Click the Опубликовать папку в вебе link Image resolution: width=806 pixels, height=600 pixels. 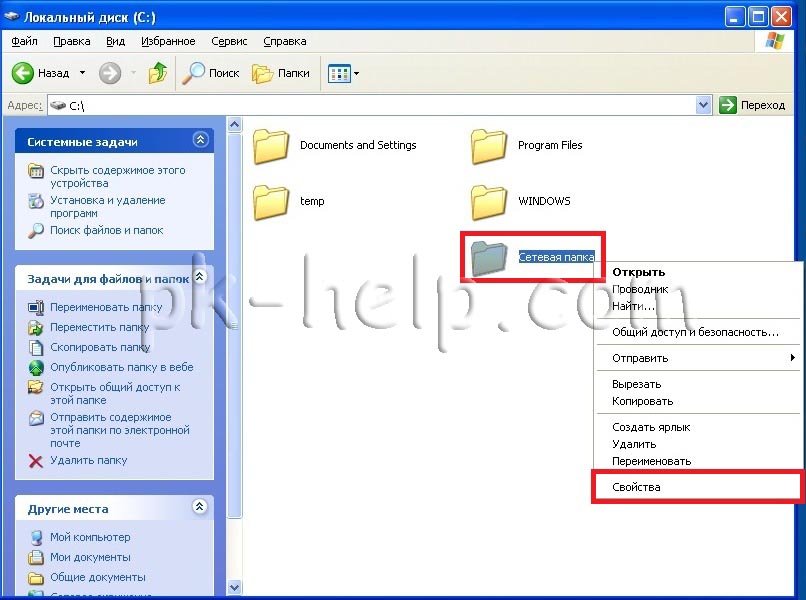[x=122, y=367]
